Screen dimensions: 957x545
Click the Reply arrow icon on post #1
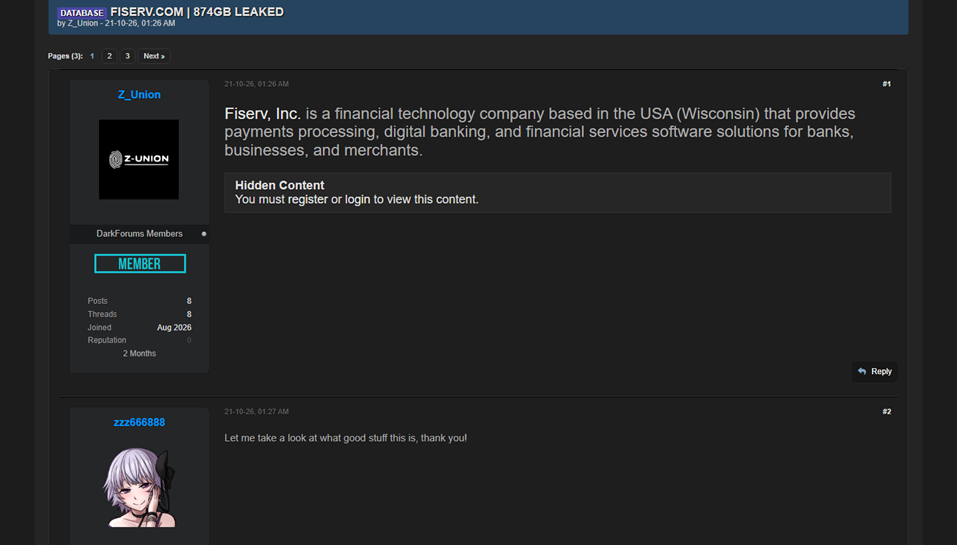[862, 371]
